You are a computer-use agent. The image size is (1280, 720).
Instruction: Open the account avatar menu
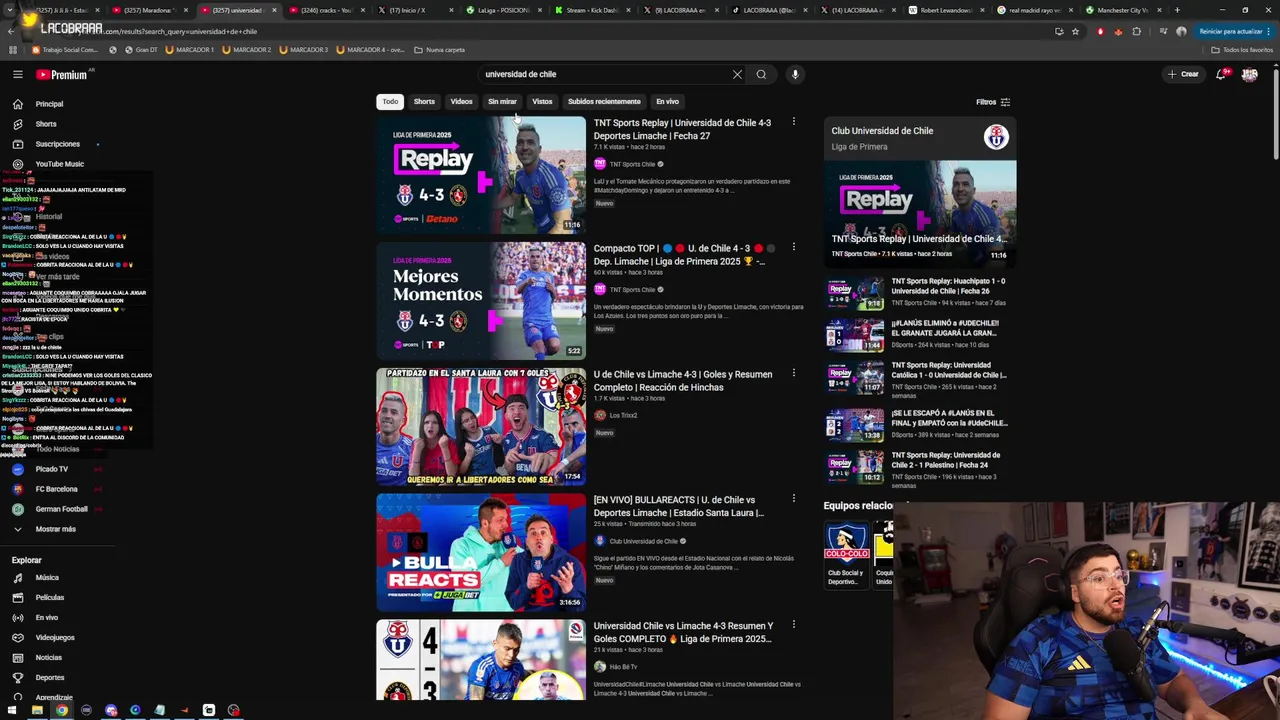tap(1249, 74)
